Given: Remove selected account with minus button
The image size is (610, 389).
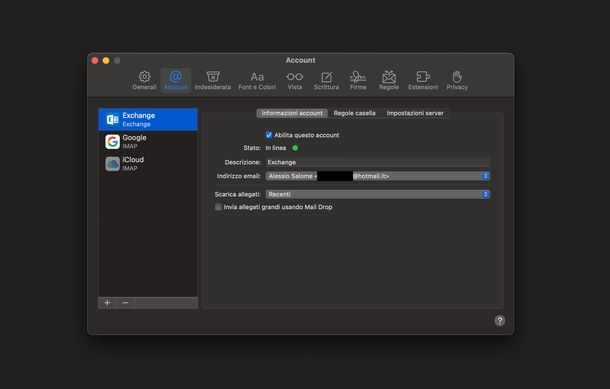Looking at the screenshot, I should tap(125, 303).
